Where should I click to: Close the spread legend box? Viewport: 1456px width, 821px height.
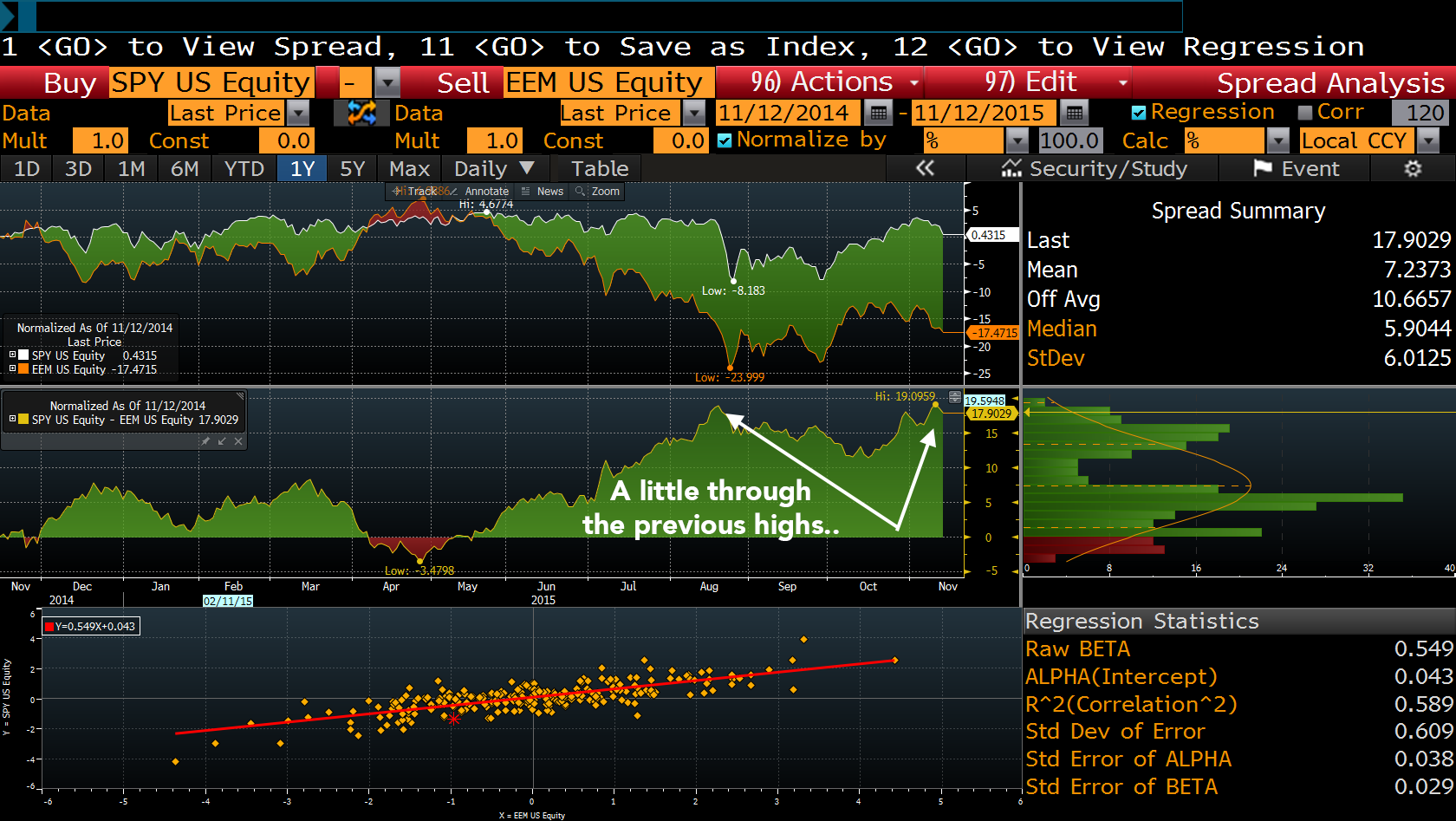pos(238,441)
